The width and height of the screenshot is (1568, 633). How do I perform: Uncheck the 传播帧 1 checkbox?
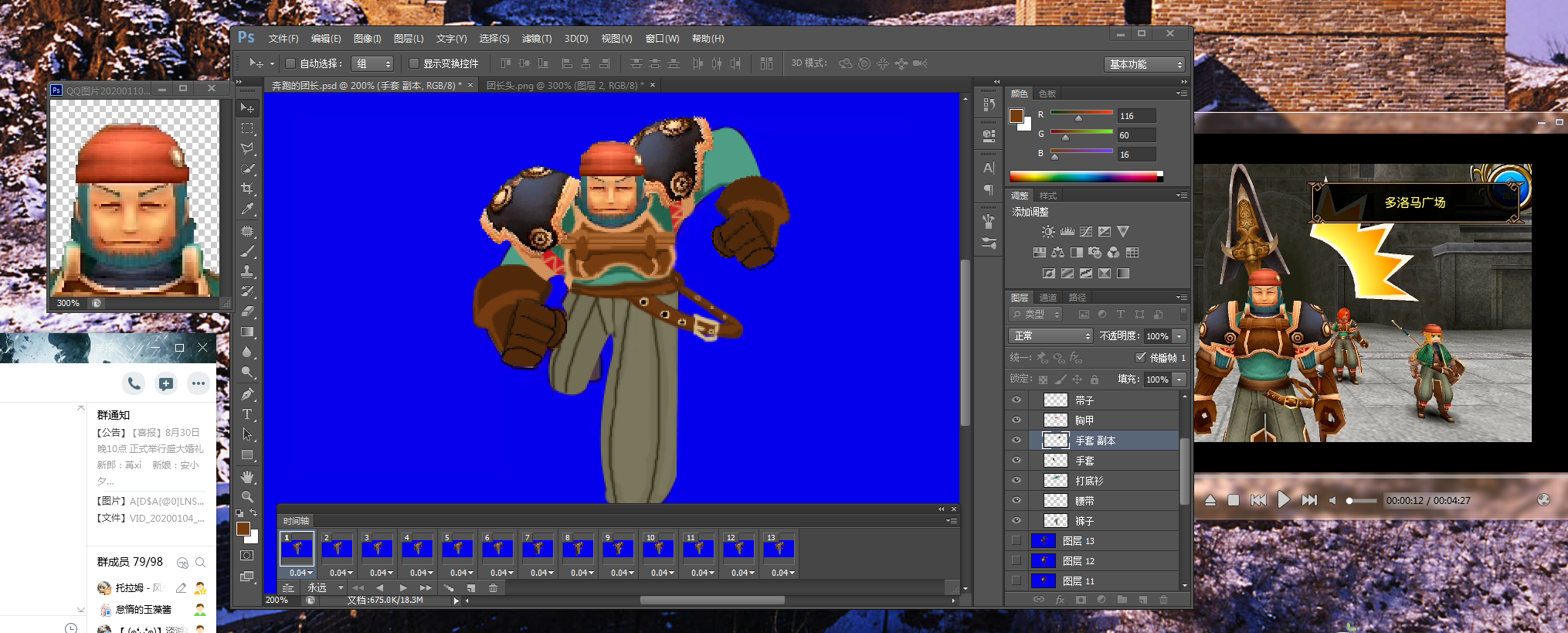click(1140, 358)
